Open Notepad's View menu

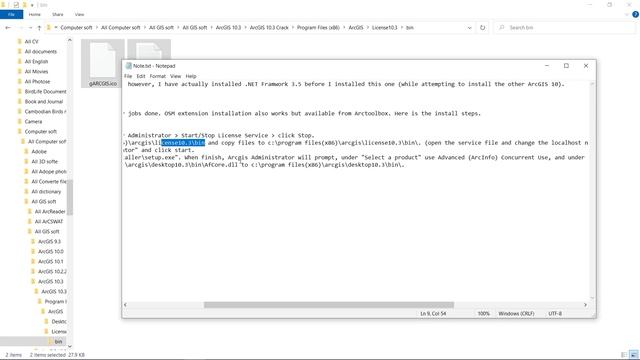176,76
